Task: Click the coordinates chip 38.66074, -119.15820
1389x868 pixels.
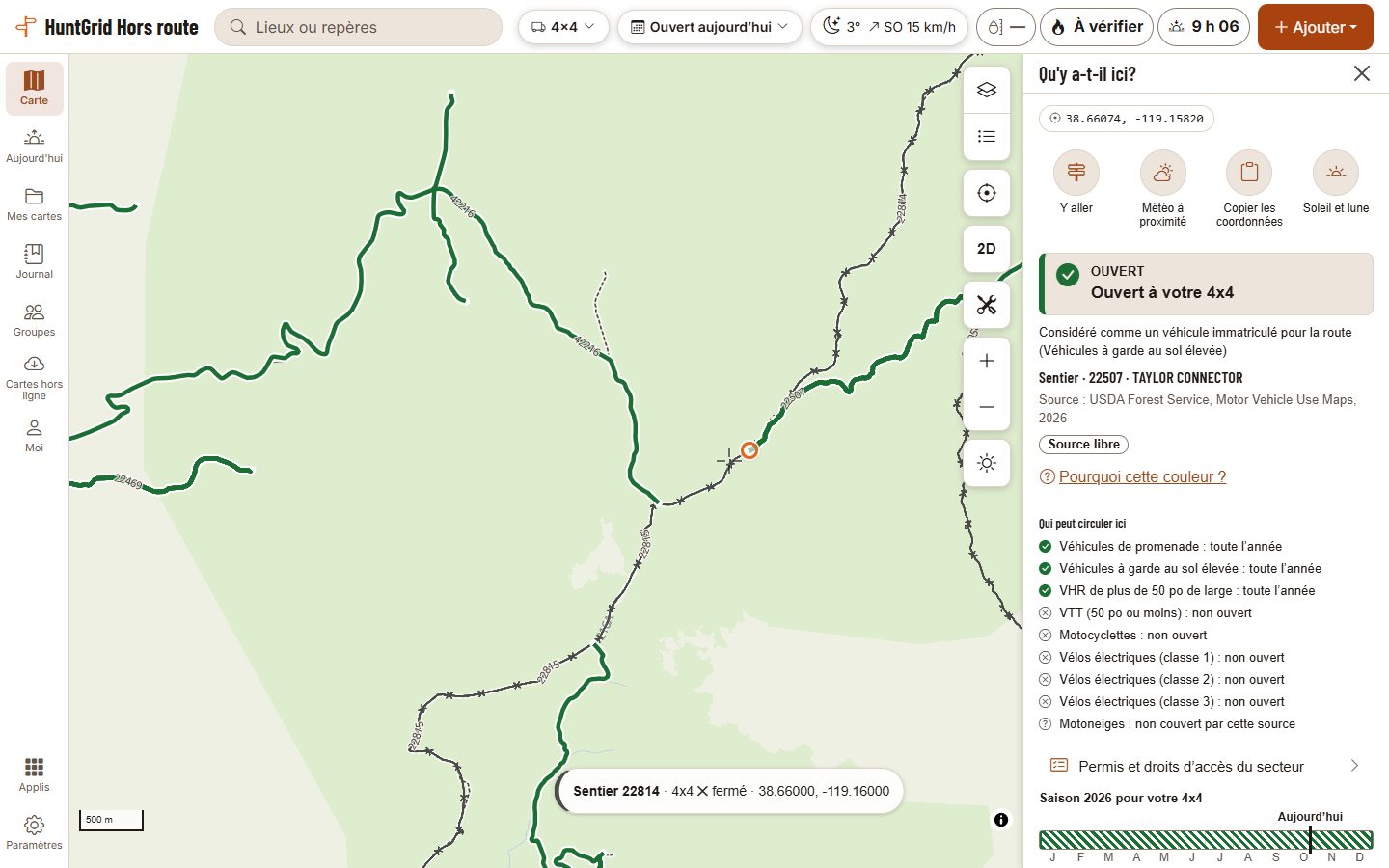Action: 1127,119
